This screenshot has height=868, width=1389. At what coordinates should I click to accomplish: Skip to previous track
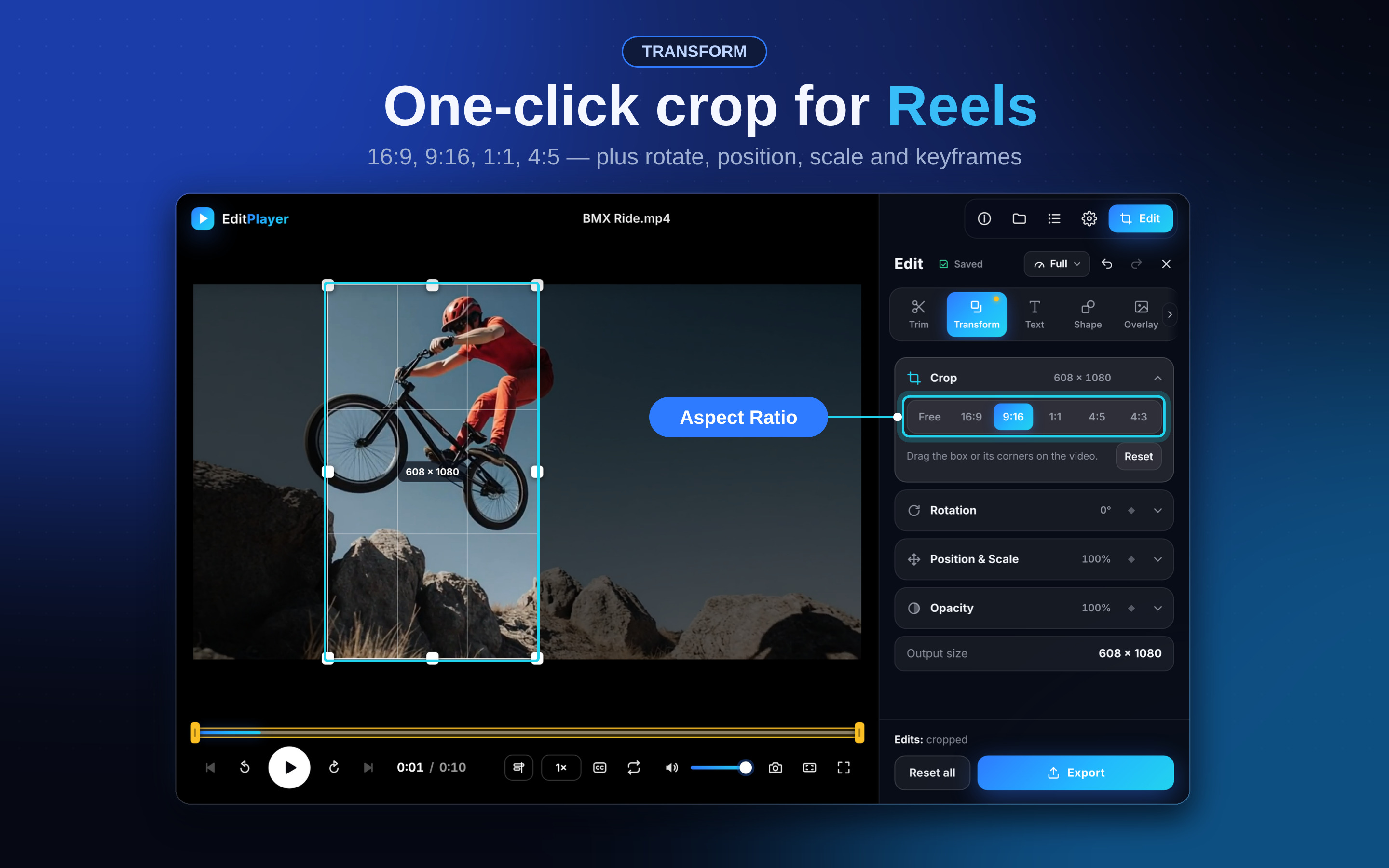pos(210,768)
